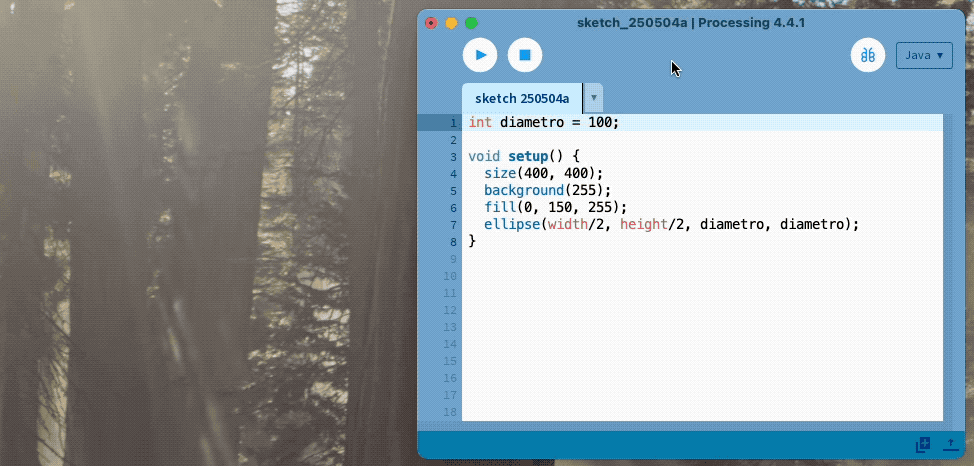
Task: Stop the running sketch
Action: [x=525, y=55]
